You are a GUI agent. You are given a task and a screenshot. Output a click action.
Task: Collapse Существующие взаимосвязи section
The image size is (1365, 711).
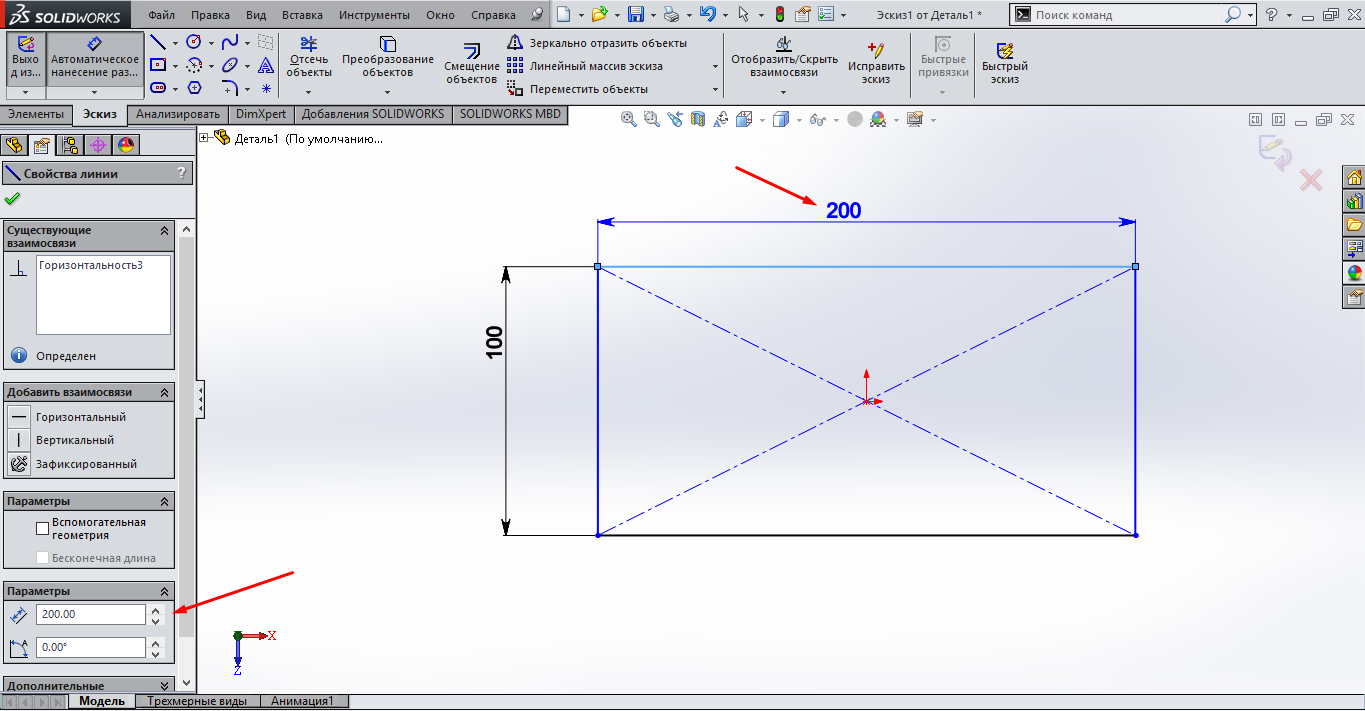tap(164, 230)
